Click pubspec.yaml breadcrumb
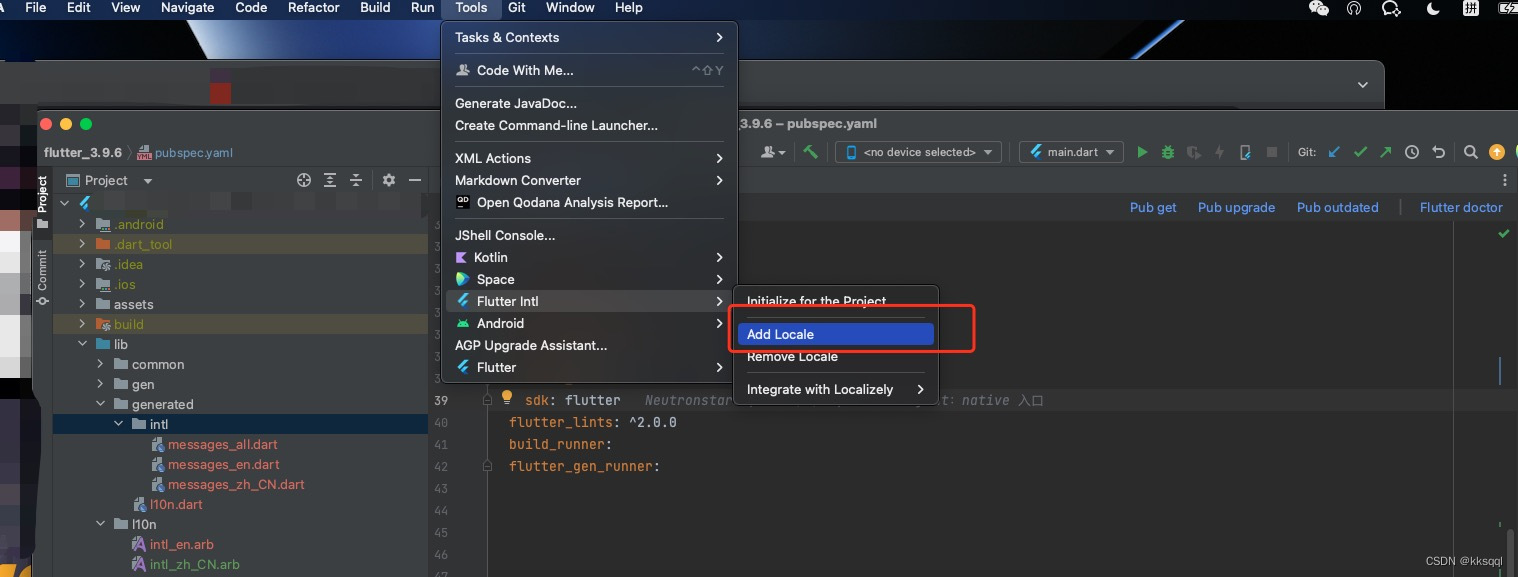The image size is (1518, 577). (184, 153)
